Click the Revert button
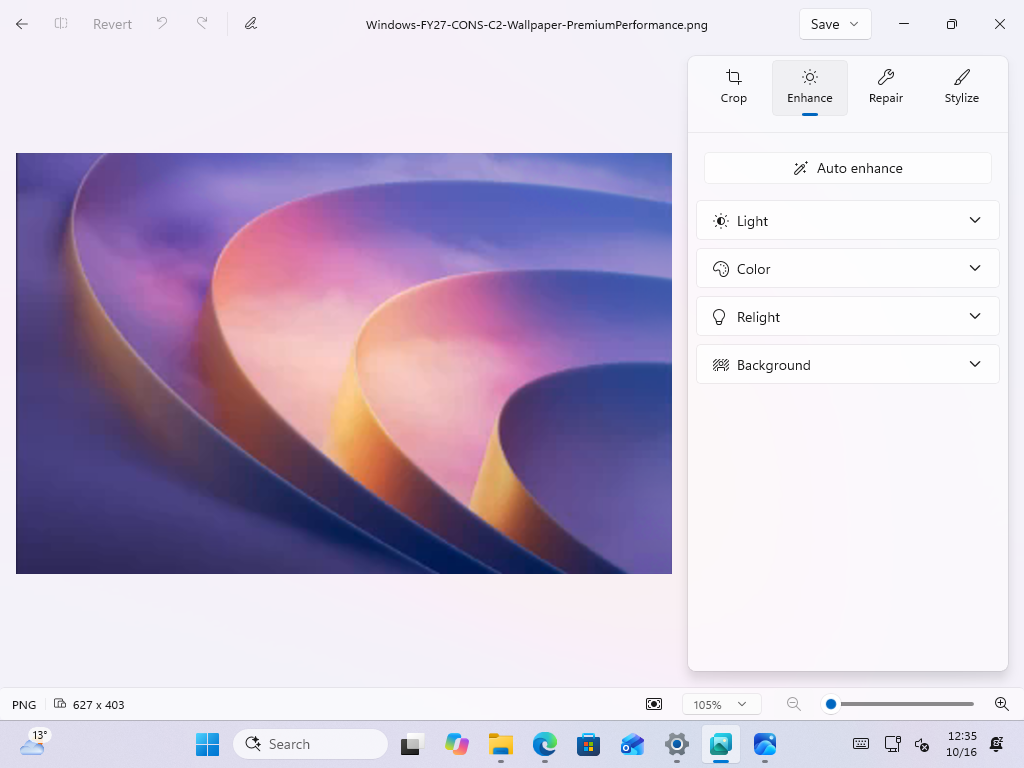Image resolution: width=1024 pixels, height=768 pixels. (x=112, y=24)
